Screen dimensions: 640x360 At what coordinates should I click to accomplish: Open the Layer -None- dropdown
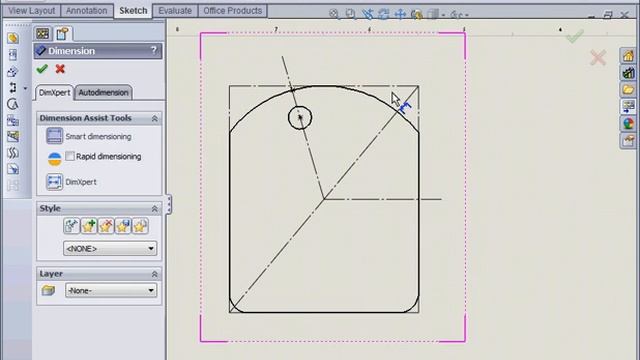[x=111, y=291]
